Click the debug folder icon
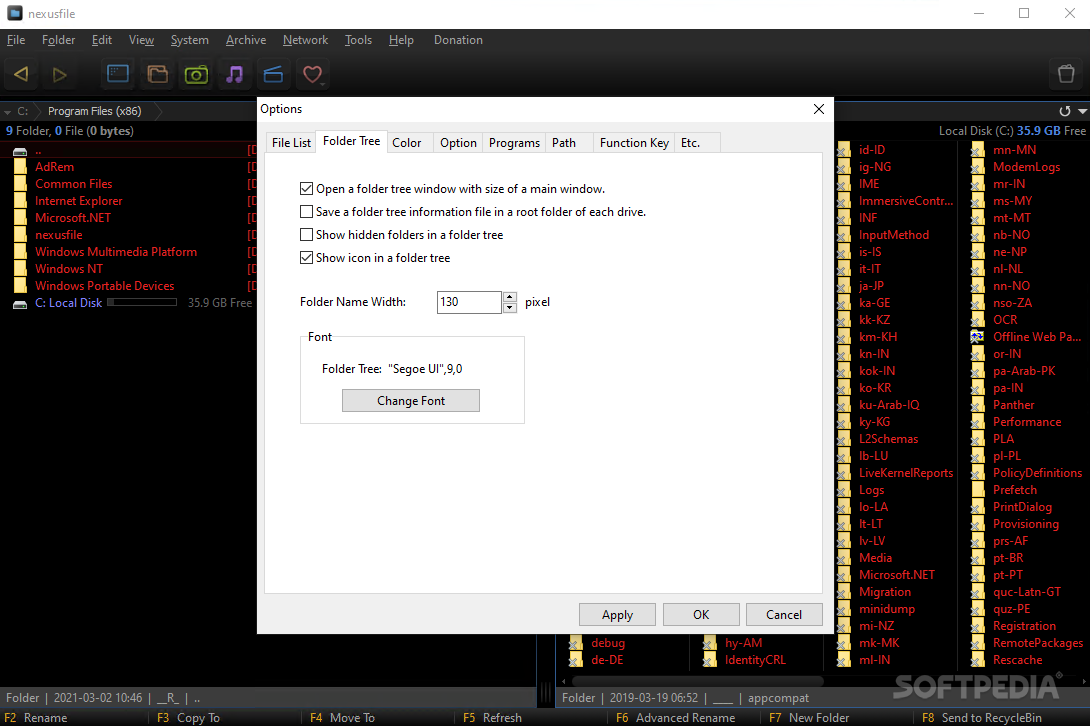 pos(576,643)
